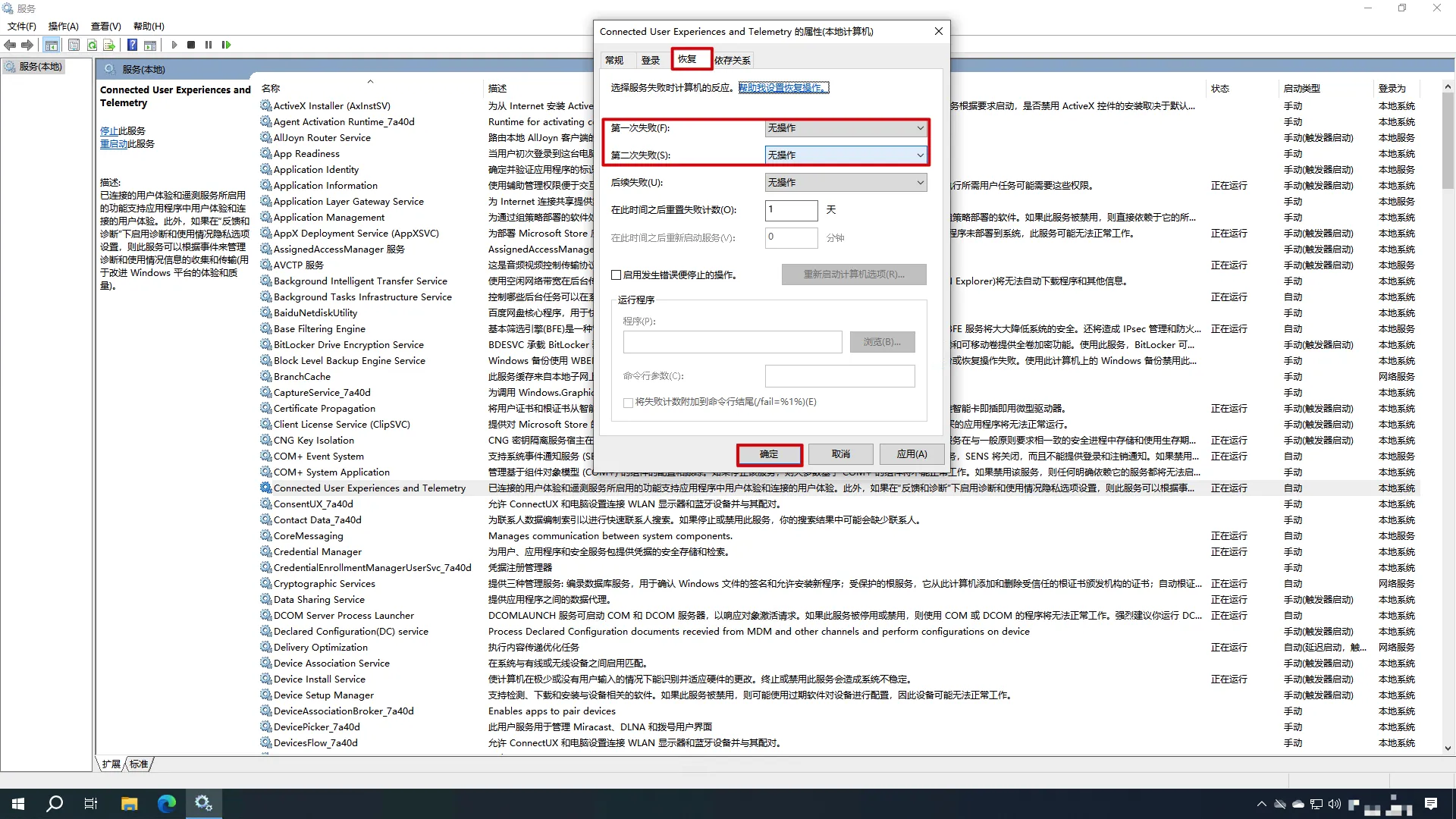This screenshot has height=819, width=1456.
Task: Click the Export List toolbar icon
Action: [109, 45]
